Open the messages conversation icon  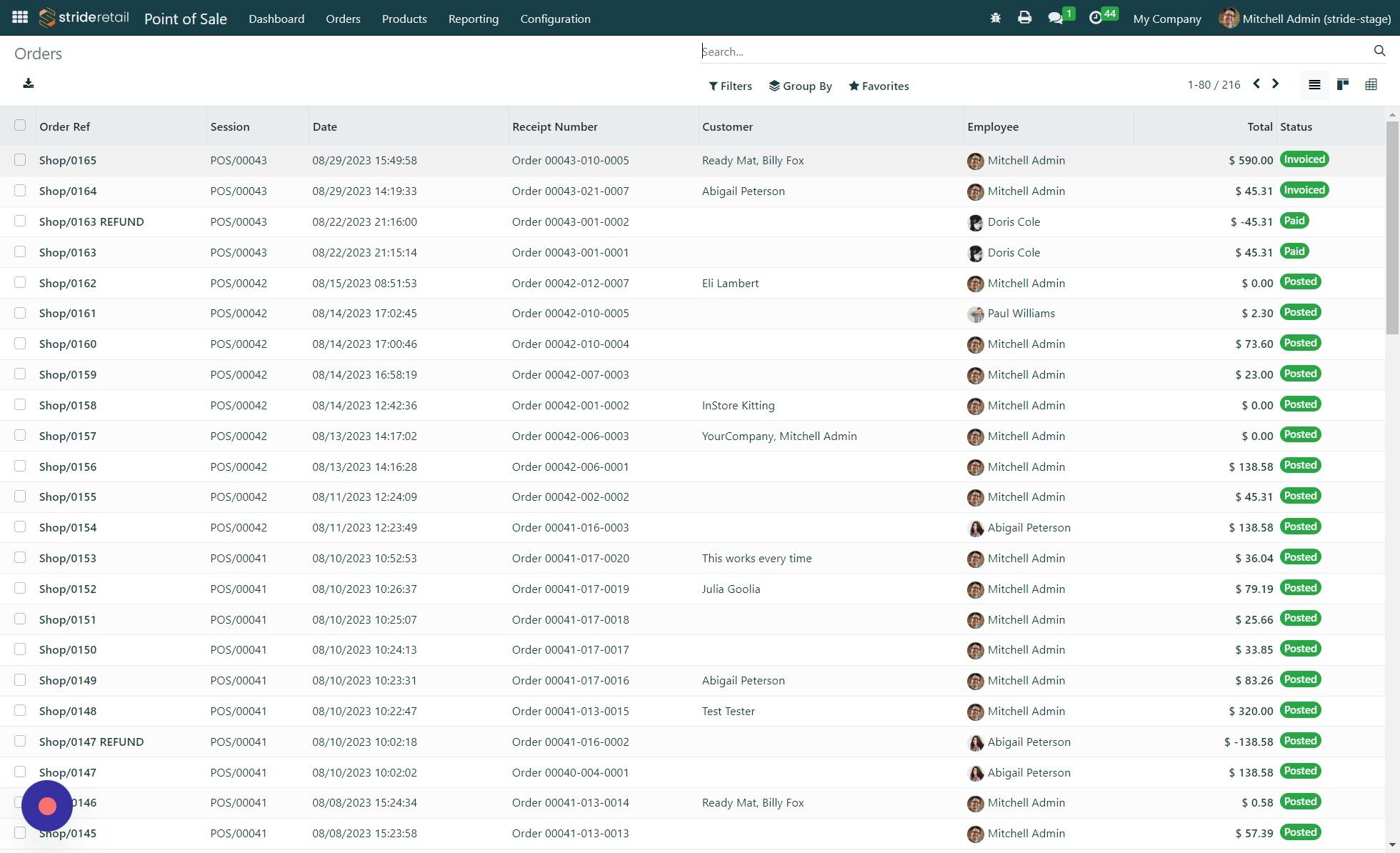click(1056, 17)
